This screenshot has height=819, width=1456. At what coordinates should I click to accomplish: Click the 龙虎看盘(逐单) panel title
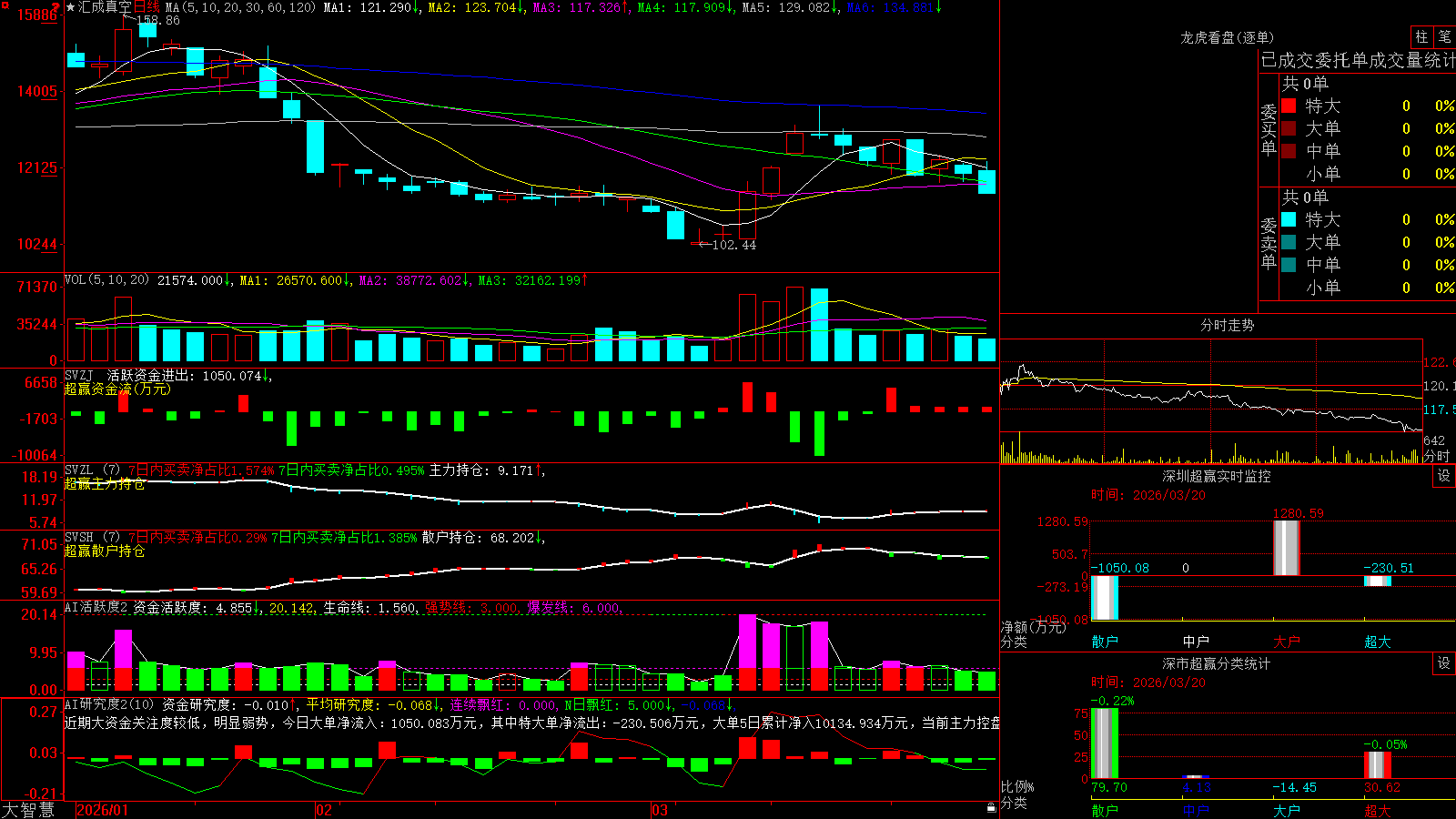pos(1227,37)
